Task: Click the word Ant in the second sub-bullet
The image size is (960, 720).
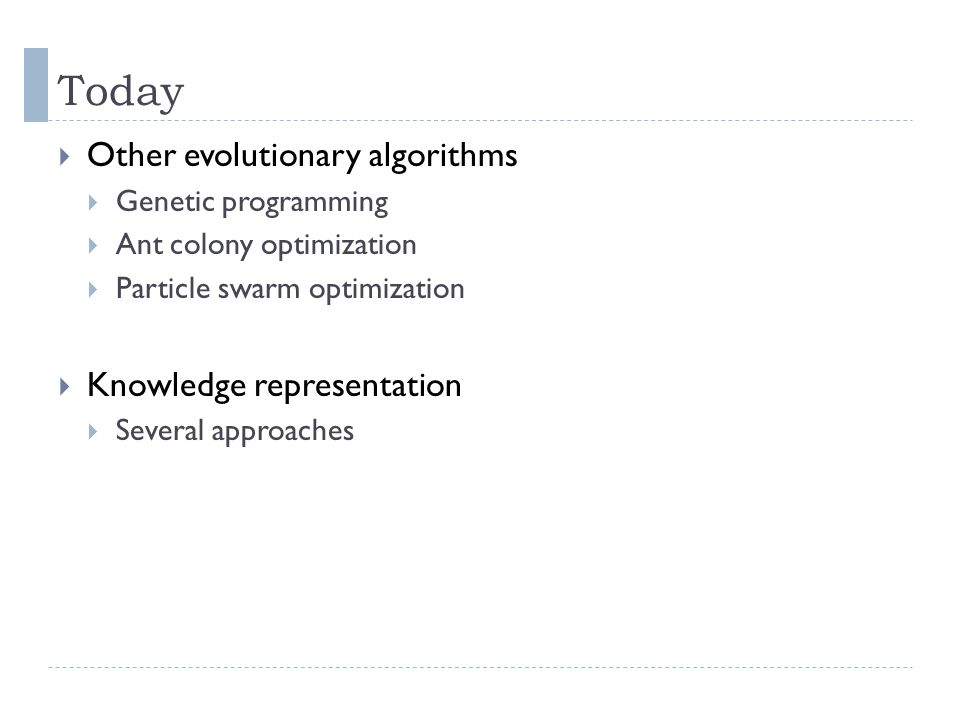Action: 139,245
